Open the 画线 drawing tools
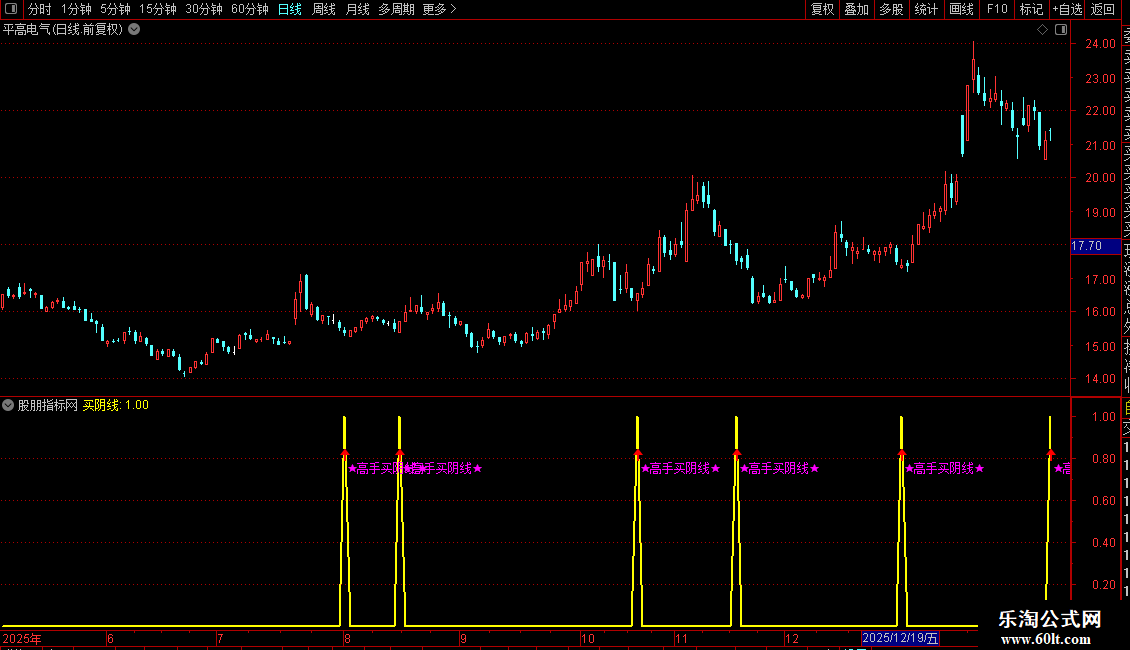The height and width of the screenshot is (650, 1130). click(x=961, y=9)
